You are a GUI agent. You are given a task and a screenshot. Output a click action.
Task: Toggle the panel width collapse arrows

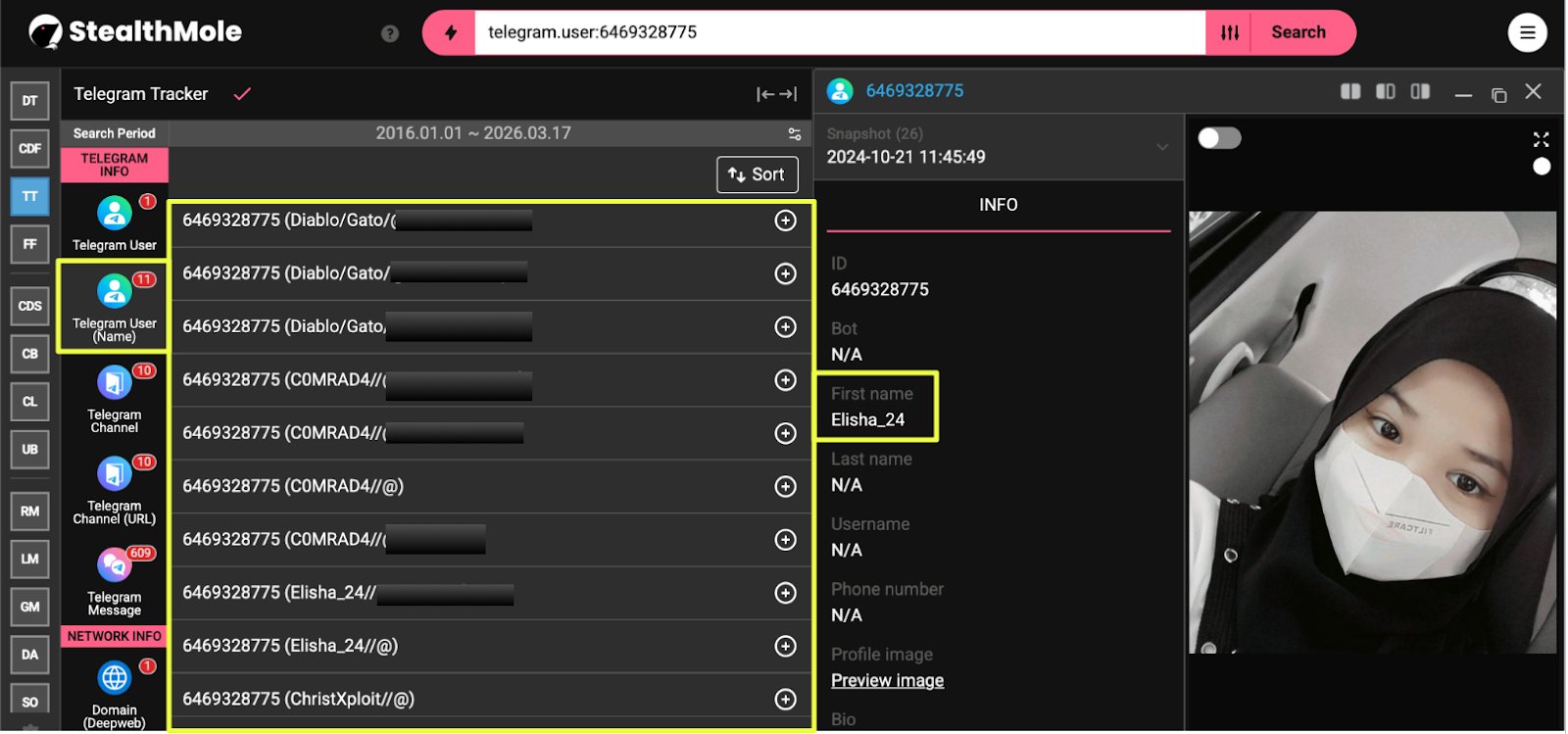click(776, 94)
